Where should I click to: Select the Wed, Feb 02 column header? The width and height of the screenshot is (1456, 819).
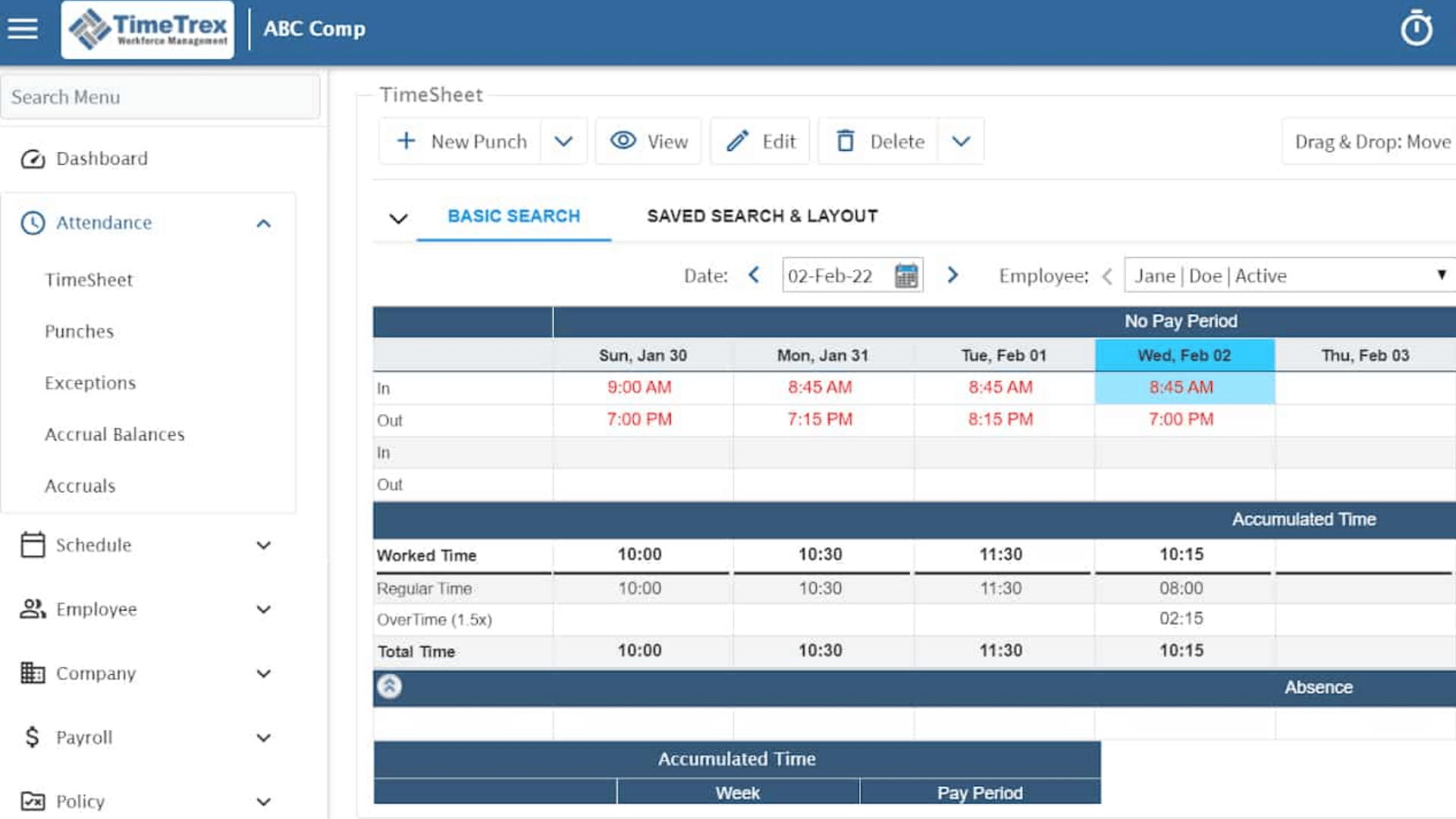tap(1185, 355)
